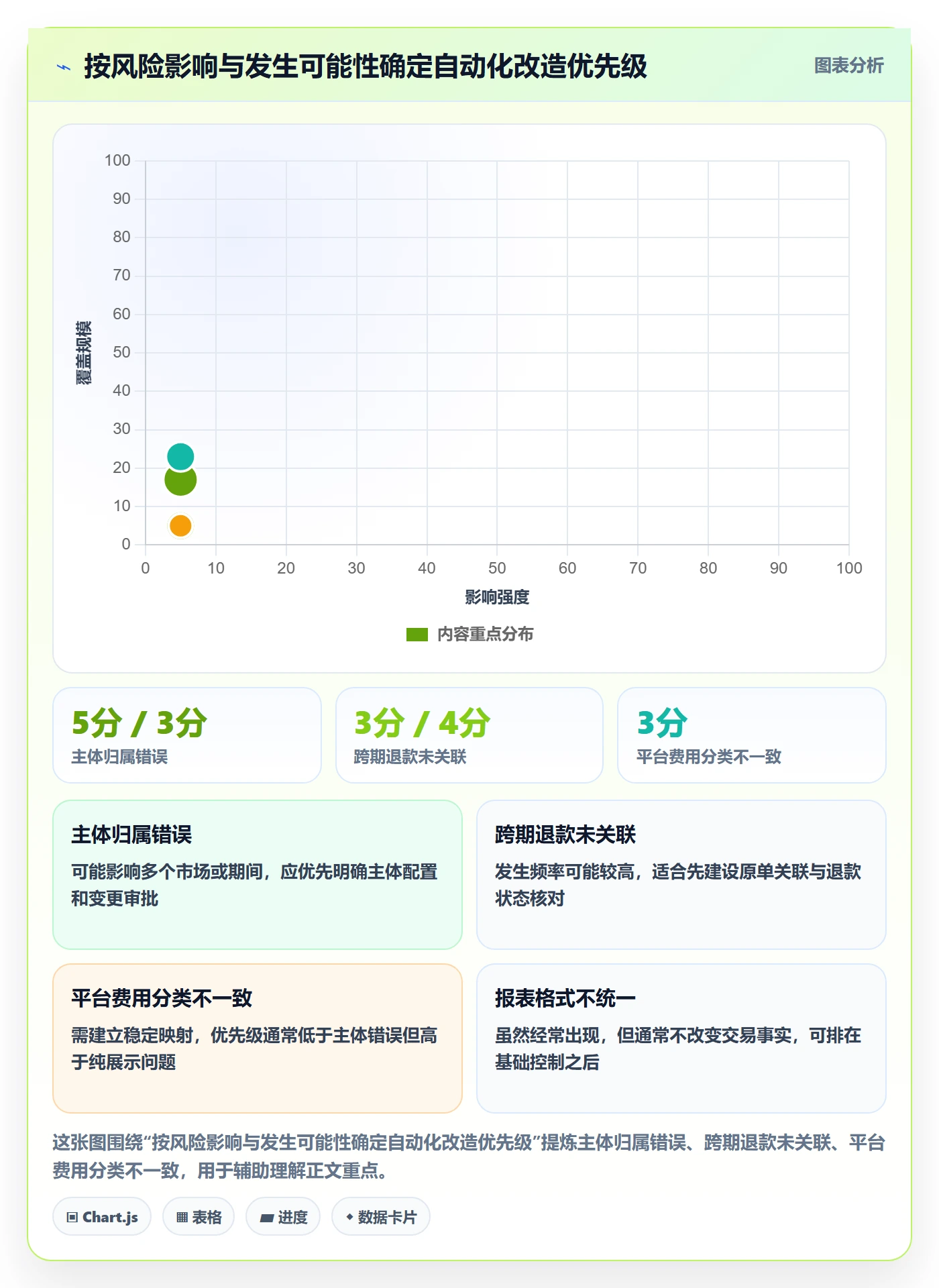Click 跨期退款未关联 label under the 3分 / 4分 metric
This screenshot has height=1288, width=939.
coord(410,757)
